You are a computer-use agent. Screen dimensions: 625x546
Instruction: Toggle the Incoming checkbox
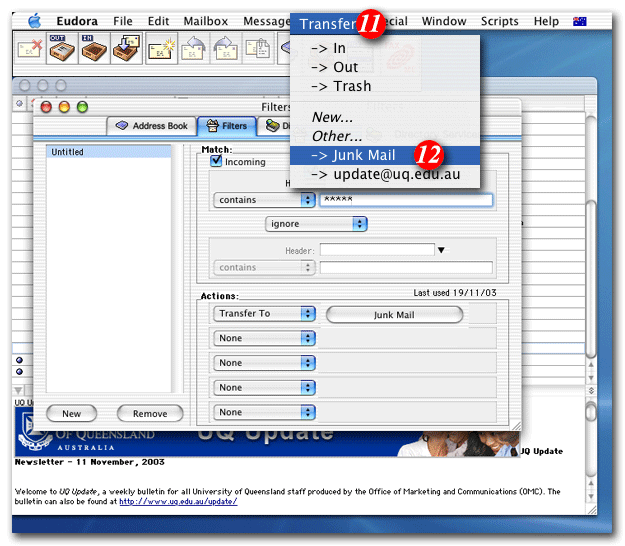(216, 161)
